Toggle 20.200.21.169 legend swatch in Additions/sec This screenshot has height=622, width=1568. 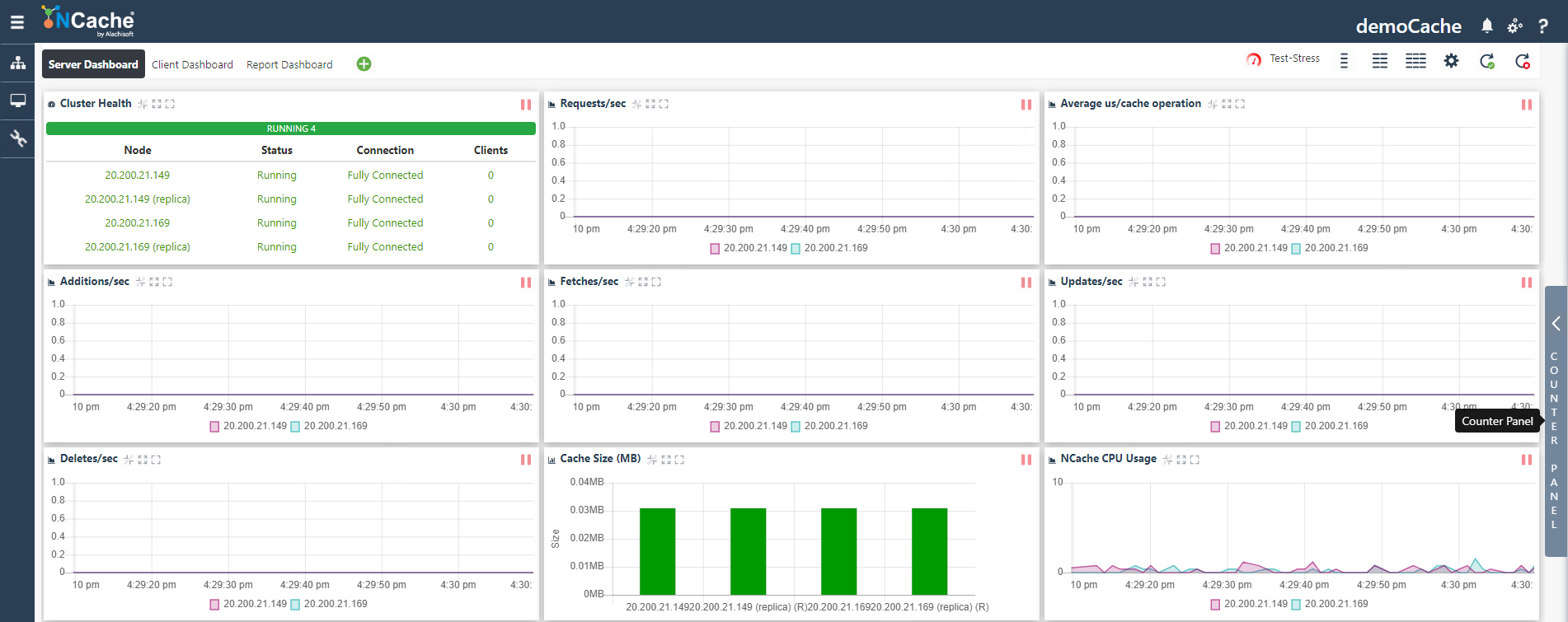tap(295, 427)
